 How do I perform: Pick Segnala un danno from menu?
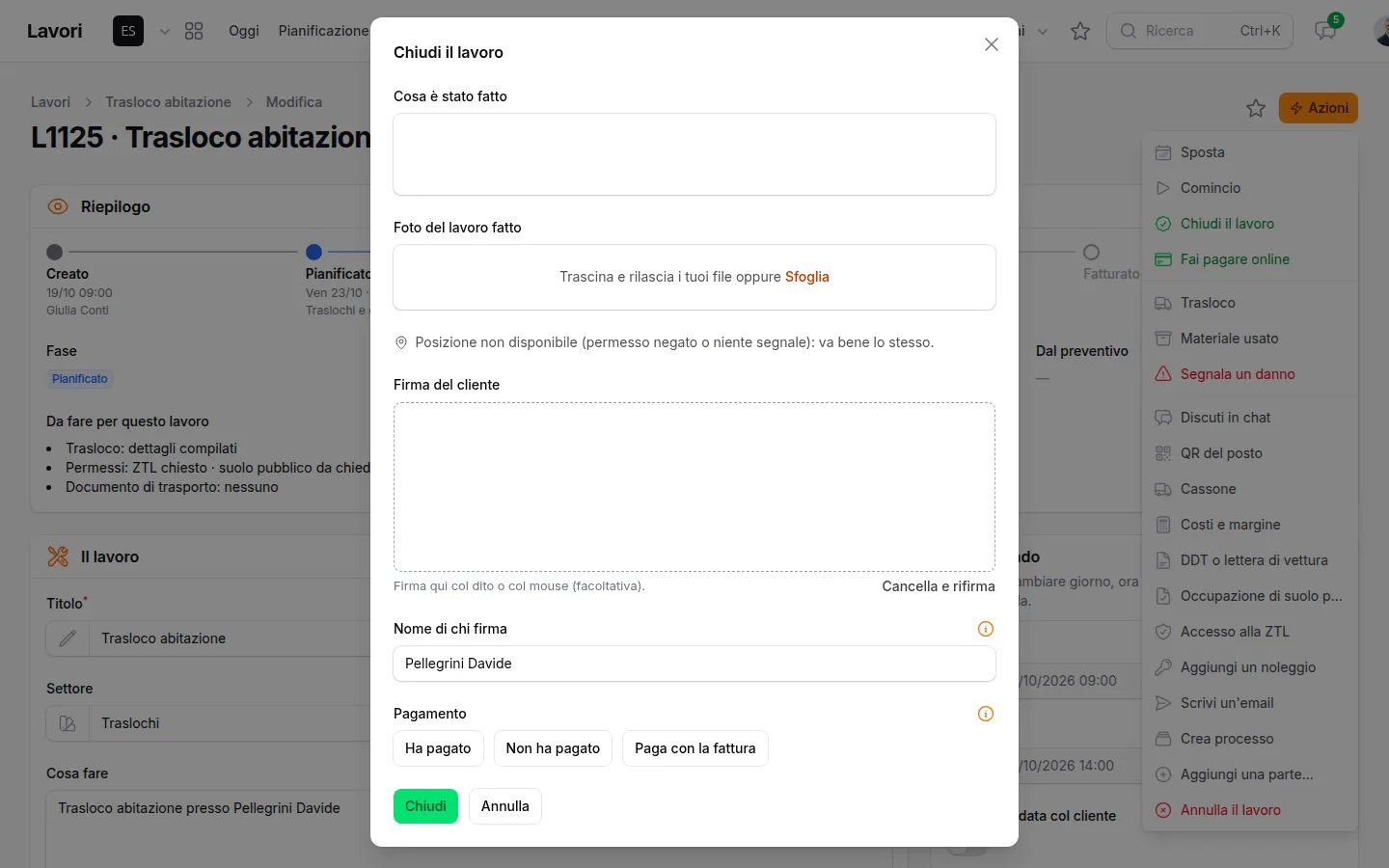click(x=1250, y=374)
